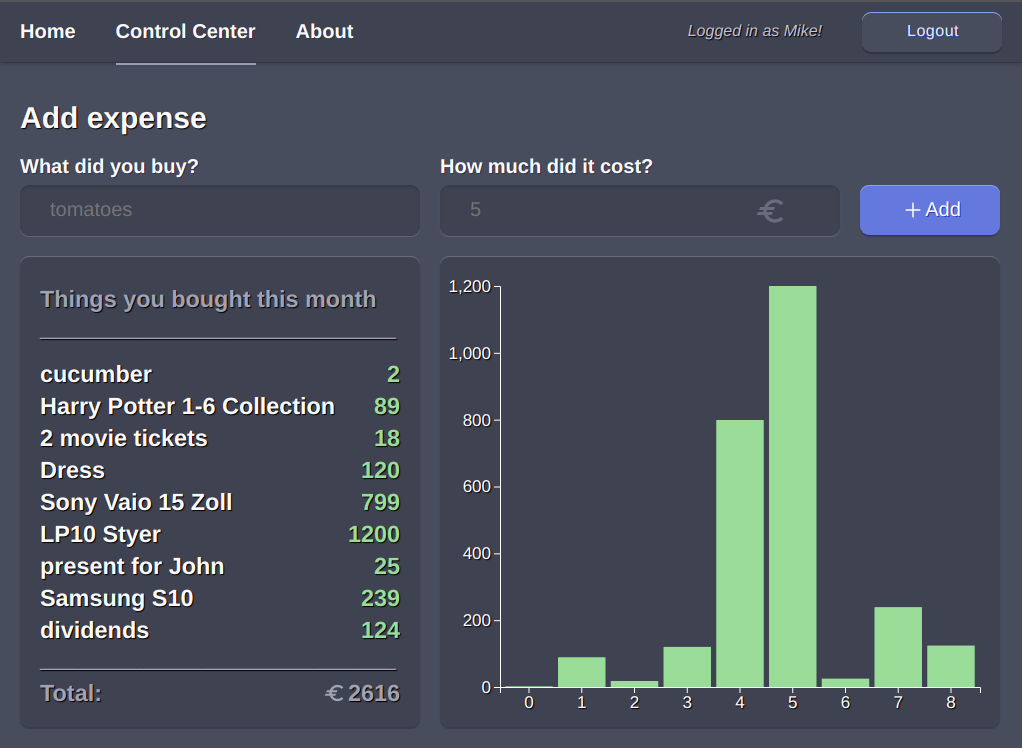Screen dimensions: 1022x748
Task: Focus the 'How much did it cost?' field
Action: pyautogui.click(x=600, y=210)
